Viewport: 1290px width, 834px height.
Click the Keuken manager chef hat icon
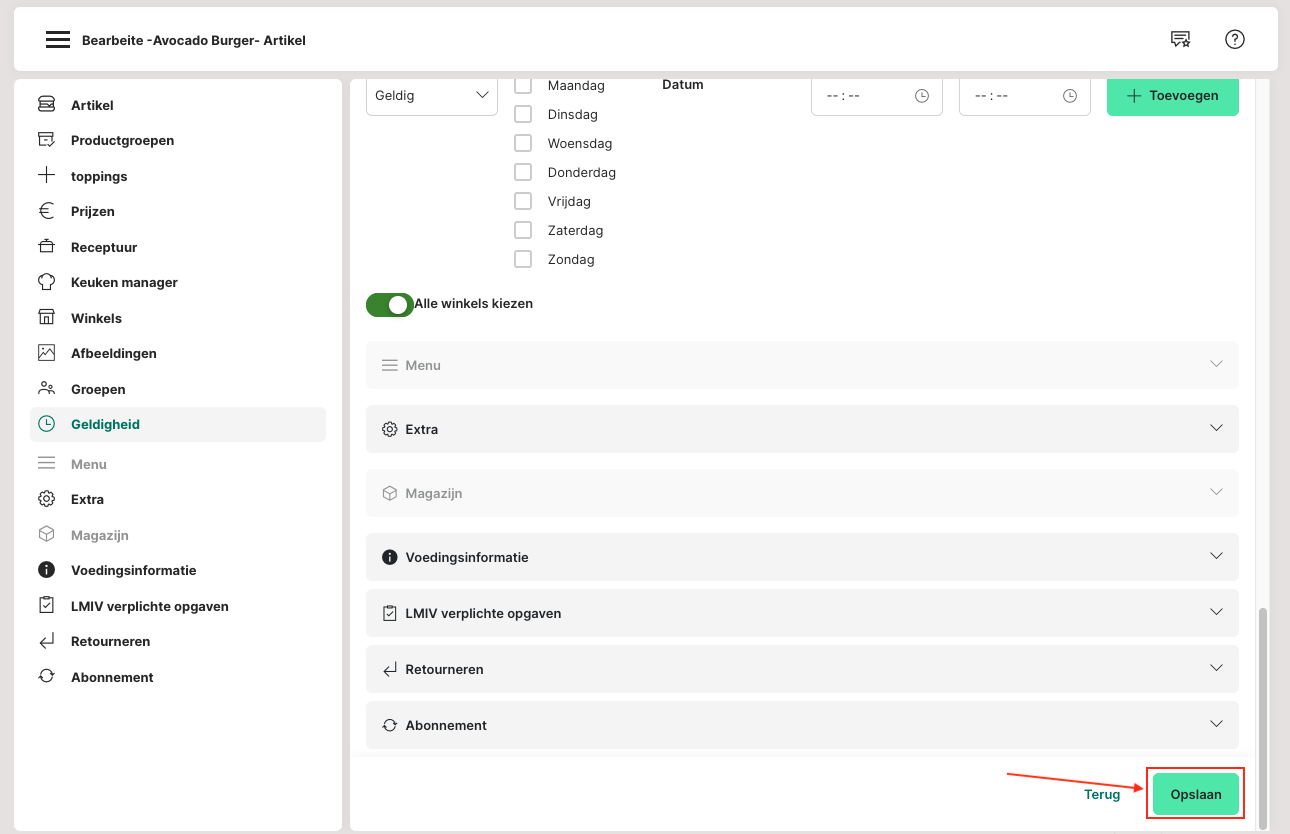pyautogui.click(x=46, y=282)
